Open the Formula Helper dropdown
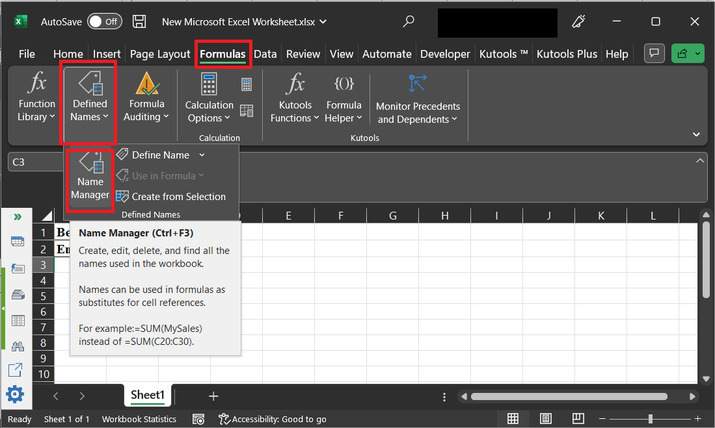 (x=343, y=98)
